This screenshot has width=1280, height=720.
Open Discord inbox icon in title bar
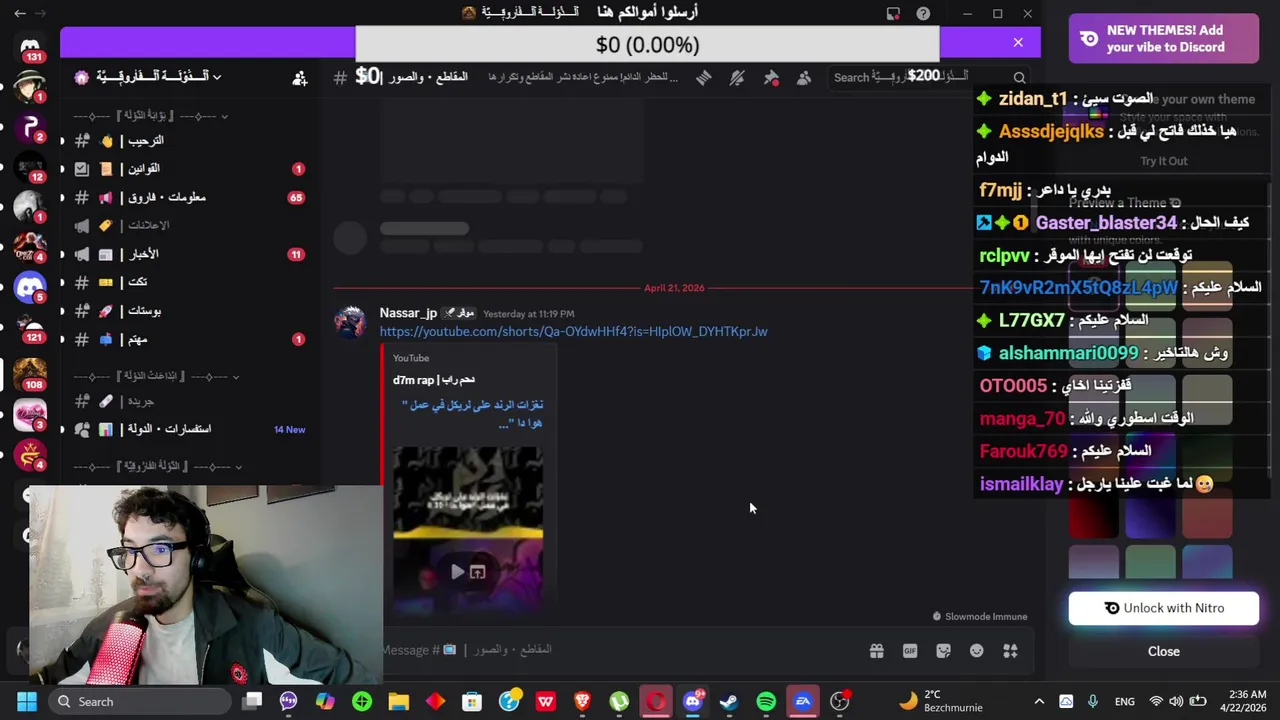pyautogui.click(x=893, y=13)
